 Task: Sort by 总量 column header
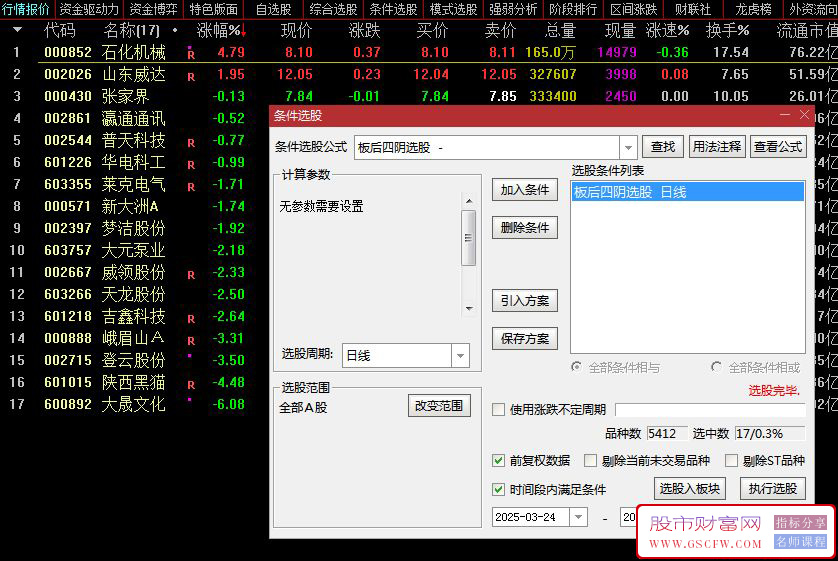point(560,31)
